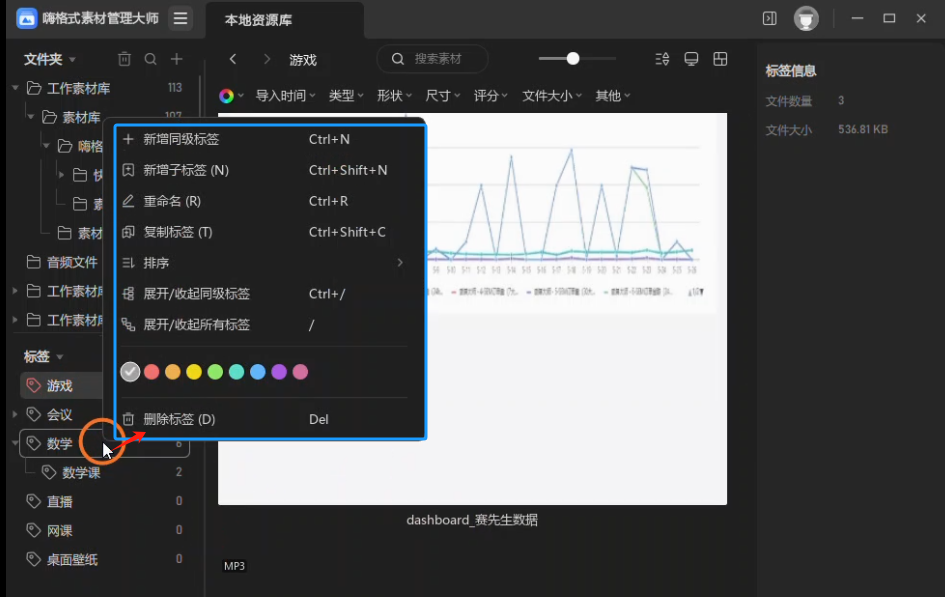Pick the orange tag color swatch
Screen dimensions: 945x597
(x=173, y=372)
